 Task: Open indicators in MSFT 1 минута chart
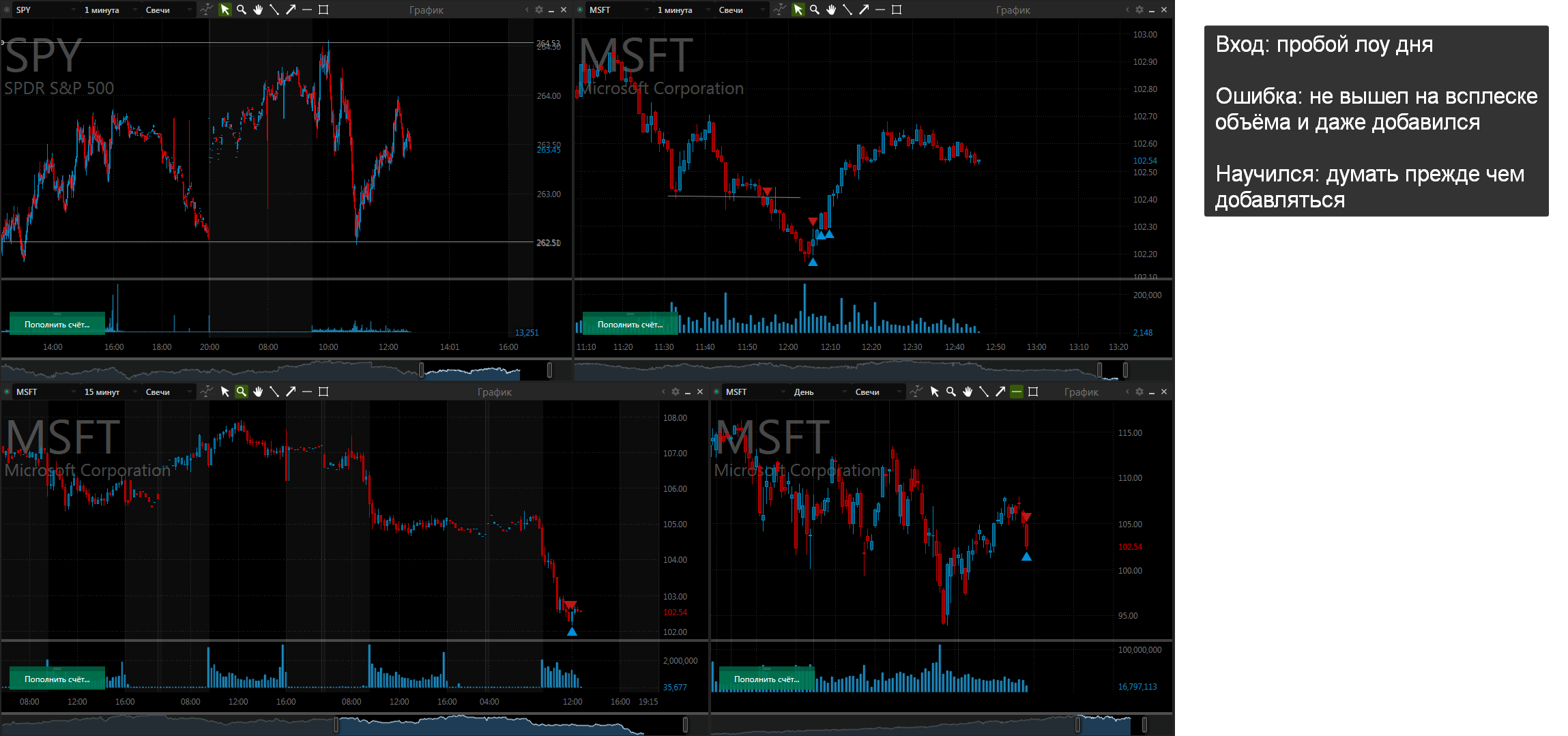(779, 10)
